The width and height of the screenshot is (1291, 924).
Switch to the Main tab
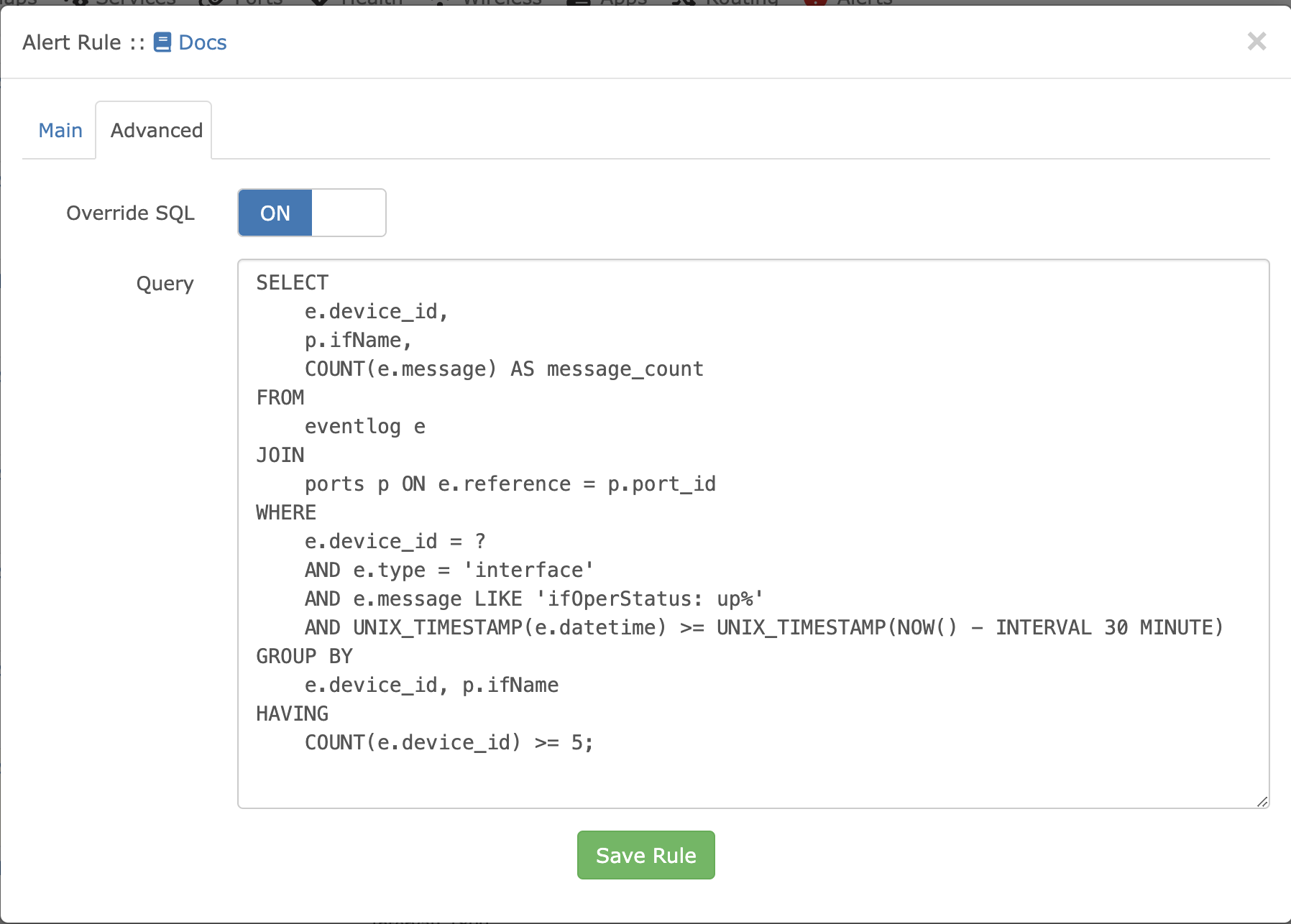coord(60,130)
